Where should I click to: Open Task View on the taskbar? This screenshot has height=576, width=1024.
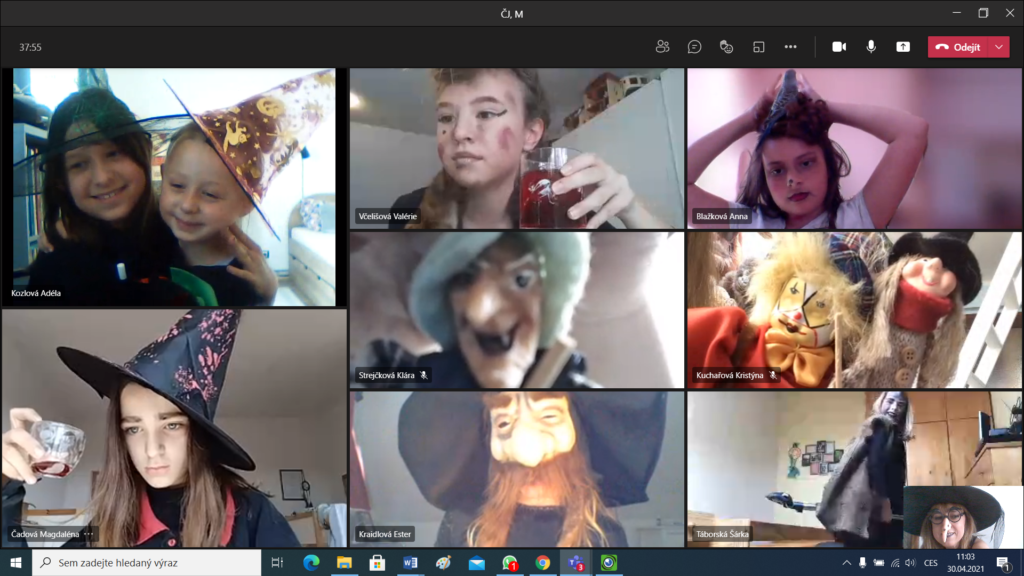277,562
